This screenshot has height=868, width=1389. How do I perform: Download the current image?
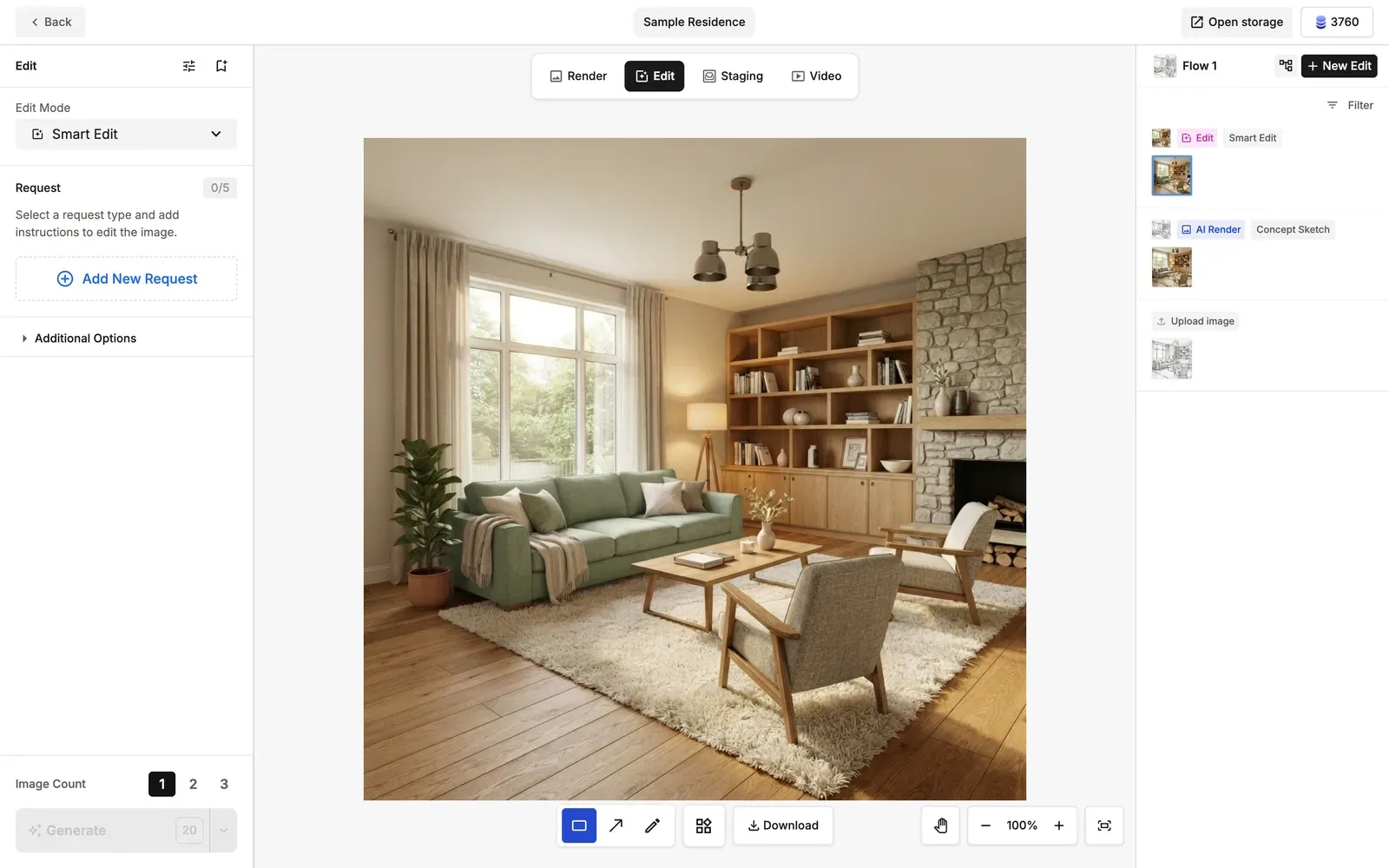(x=783, y=825)
